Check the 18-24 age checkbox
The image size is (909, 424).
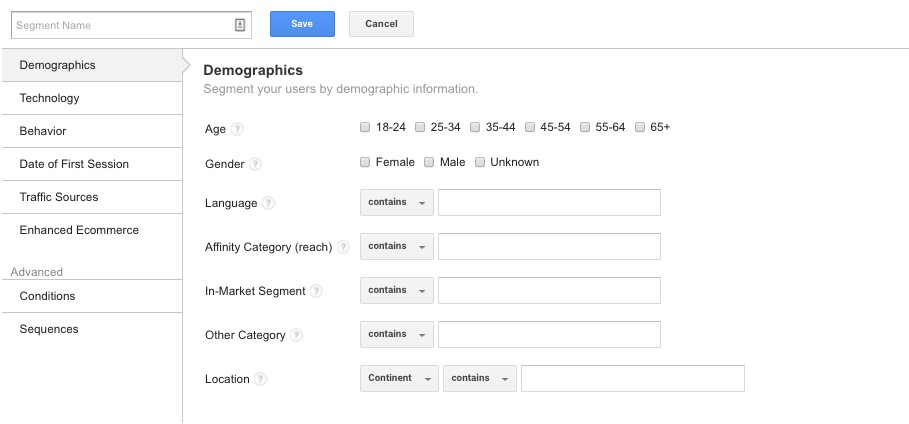pos(366,128)
